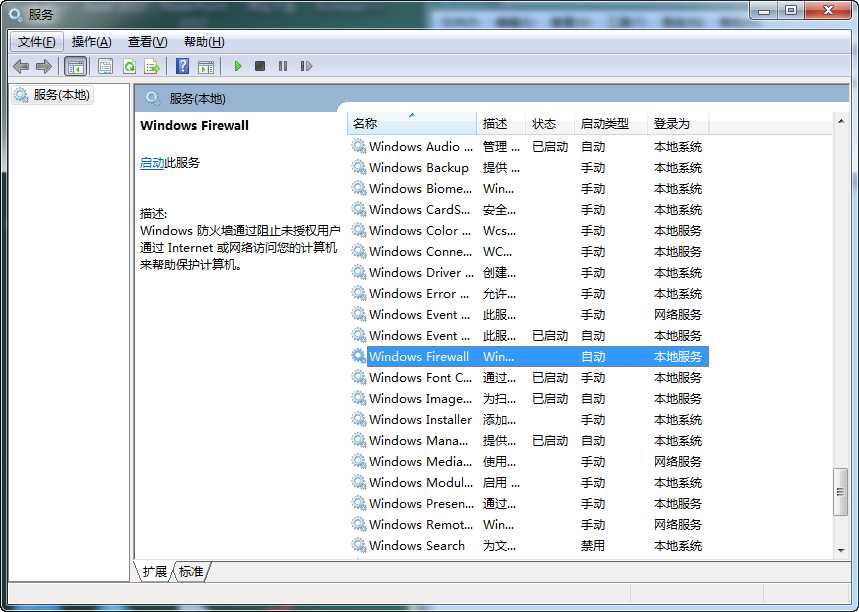
Task: Select the Windows Biome... service row
Action: click(528, 188)
